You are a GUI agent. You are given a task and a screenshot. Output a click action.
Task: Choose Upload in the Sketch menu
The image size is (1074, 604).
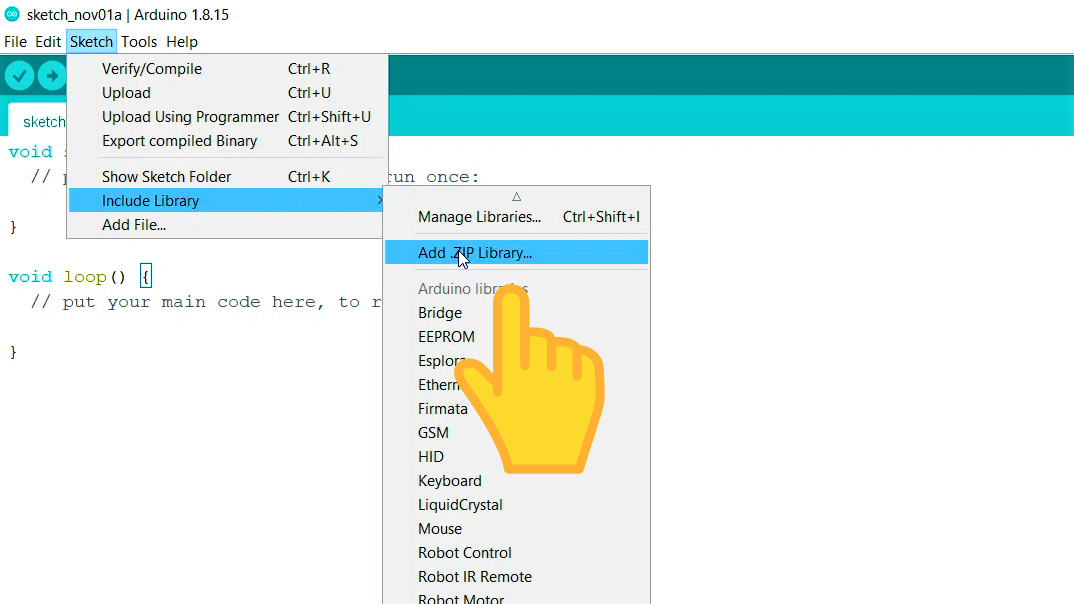pos(227,92)
